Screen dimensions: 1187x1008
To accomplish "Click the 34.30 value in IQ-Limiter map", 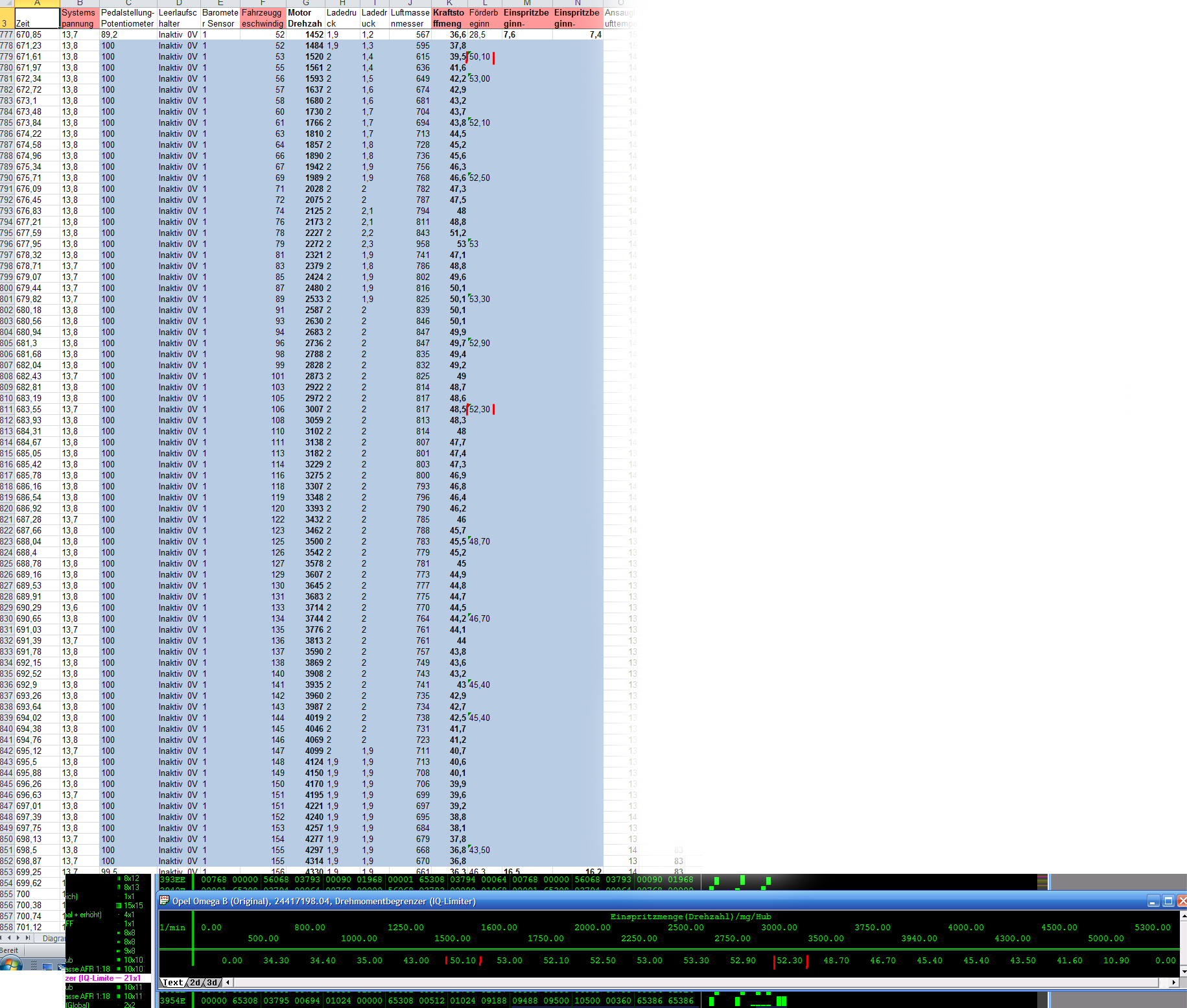I will (x=276, y=961).
